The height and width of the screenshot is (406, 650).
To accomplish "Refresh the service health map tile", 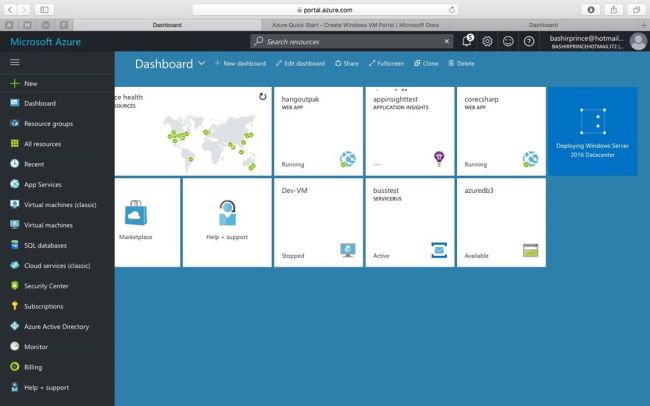I will point(262,97).
